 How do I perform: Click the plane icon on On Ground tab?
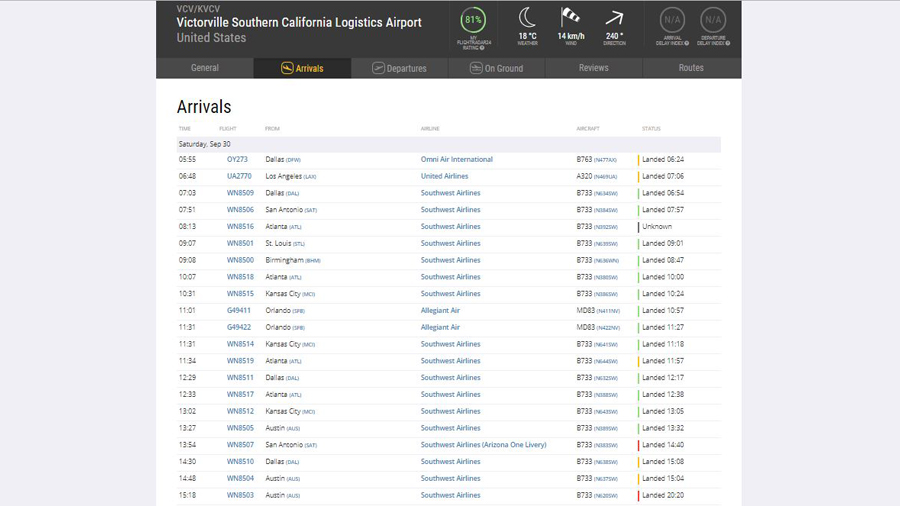click(x=476, y=68)
